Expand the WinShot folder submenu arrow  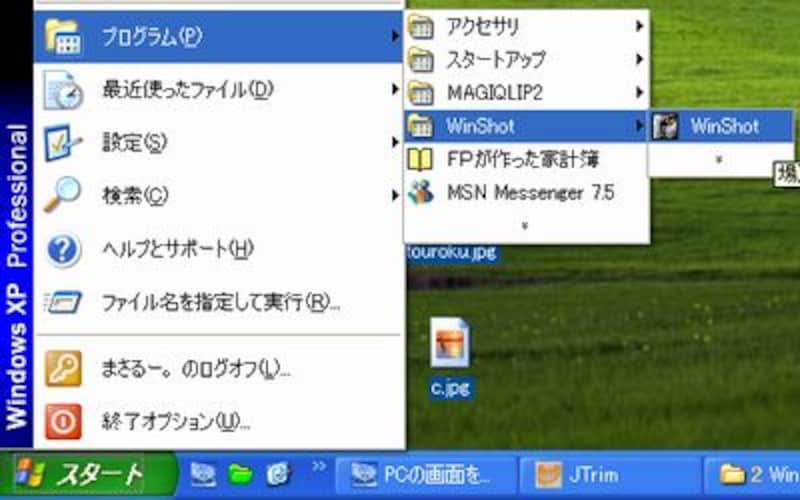point(639,126)
